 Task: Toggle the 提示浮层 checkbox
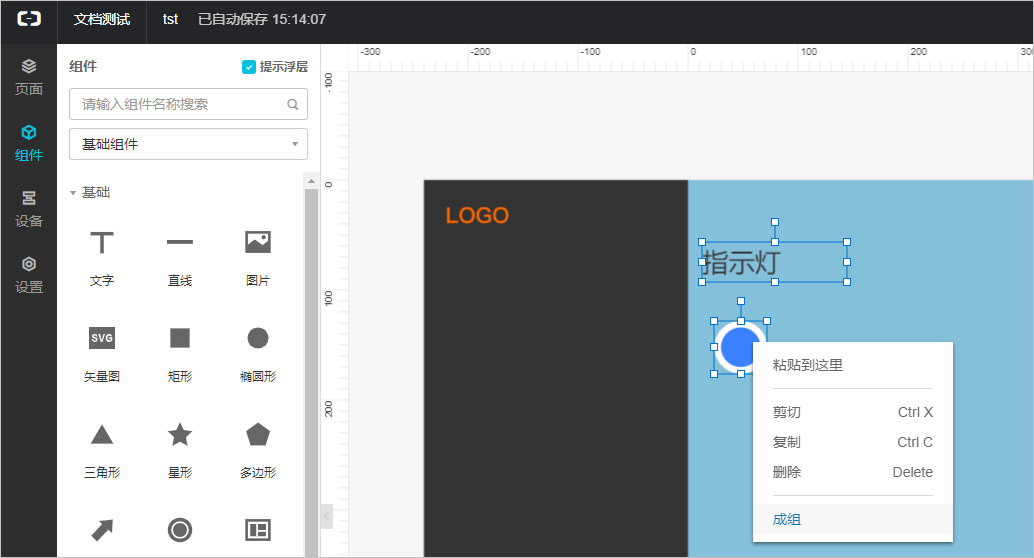pyautogui.click(x=249, y=67)
